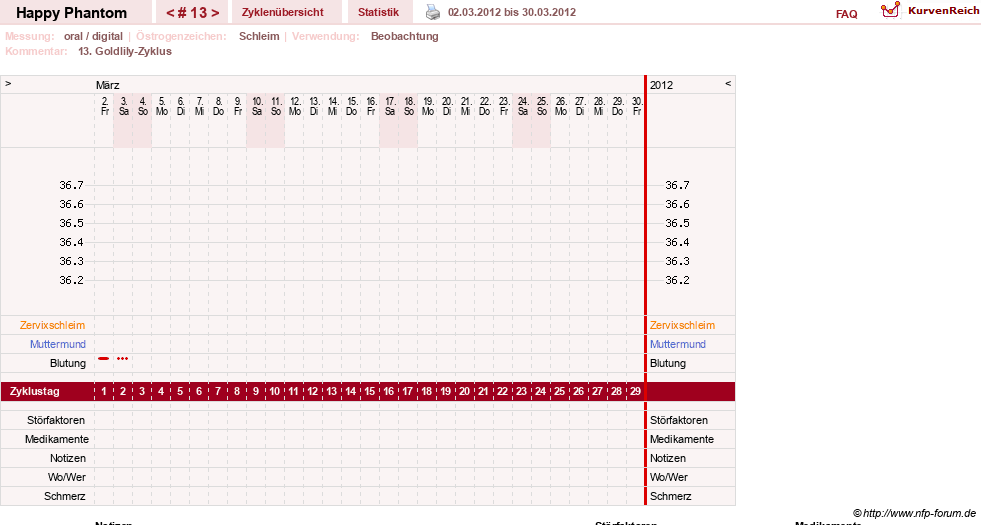
Task: Click the left Zervixschleim row label
Action: (x=53, y=325)
